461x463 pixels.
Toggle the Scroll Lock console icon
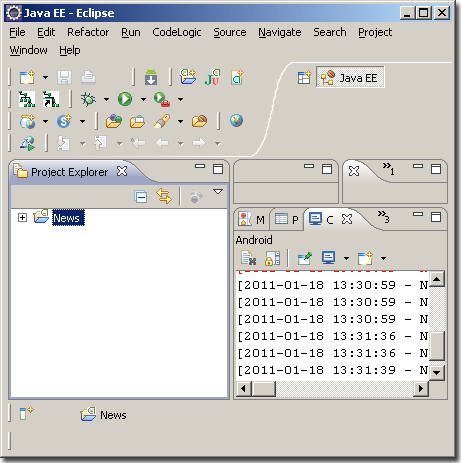click(273, 258)
